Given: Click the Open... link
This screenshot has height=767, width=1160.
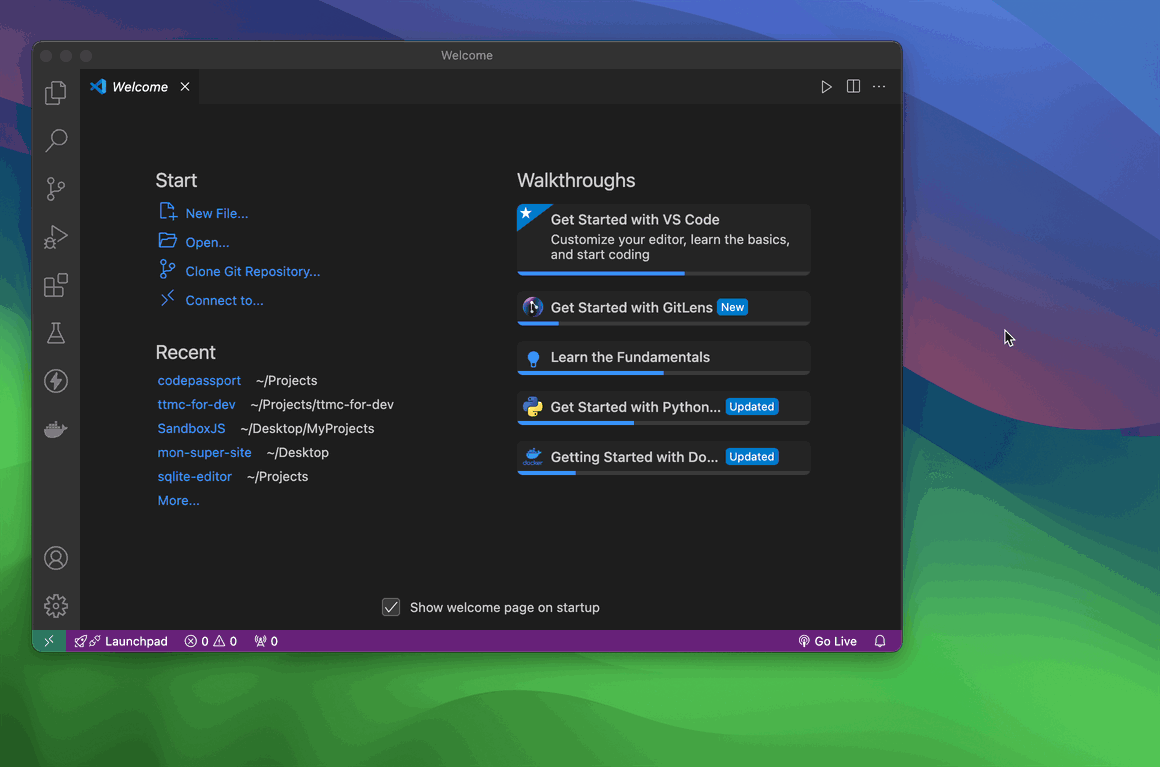Looking at the screenshot, I should [x=207, y=243].
